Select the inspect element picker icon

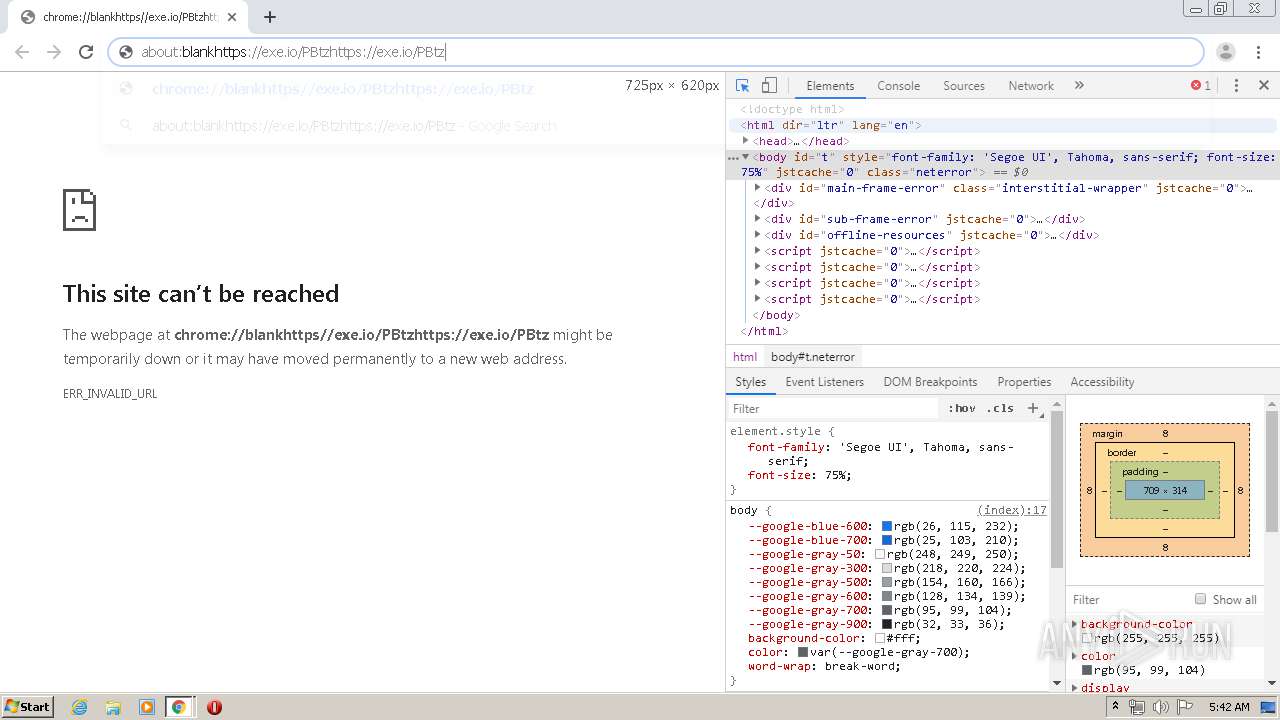[x=742, y=86]
